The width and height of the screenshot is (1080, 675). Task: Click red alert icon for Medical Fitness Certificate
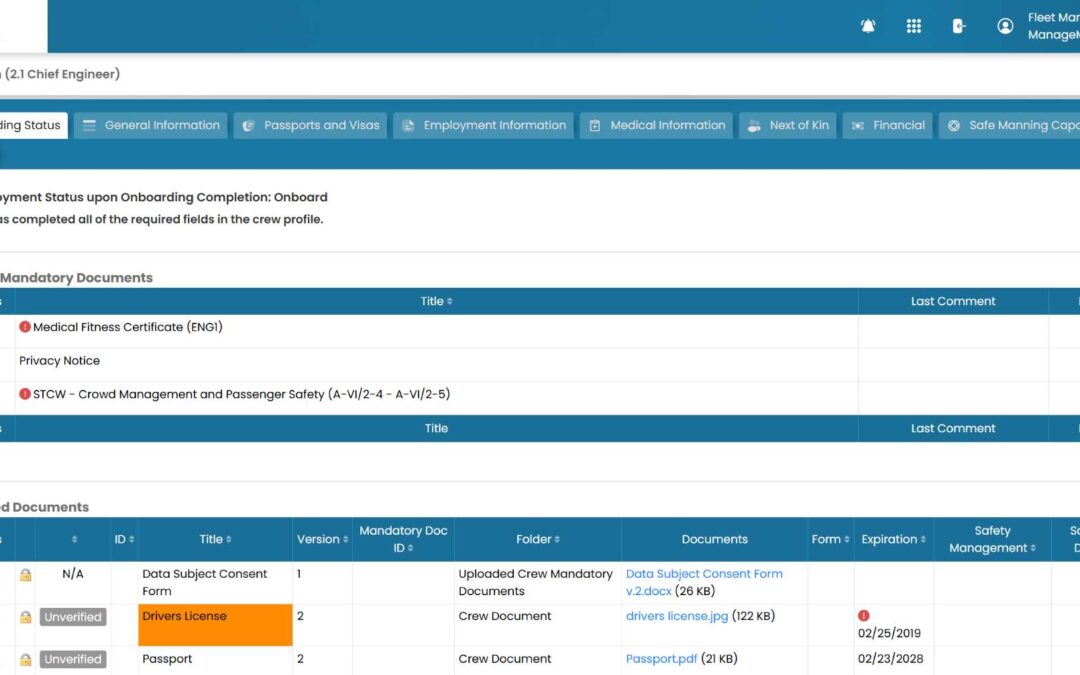point(25,327)
